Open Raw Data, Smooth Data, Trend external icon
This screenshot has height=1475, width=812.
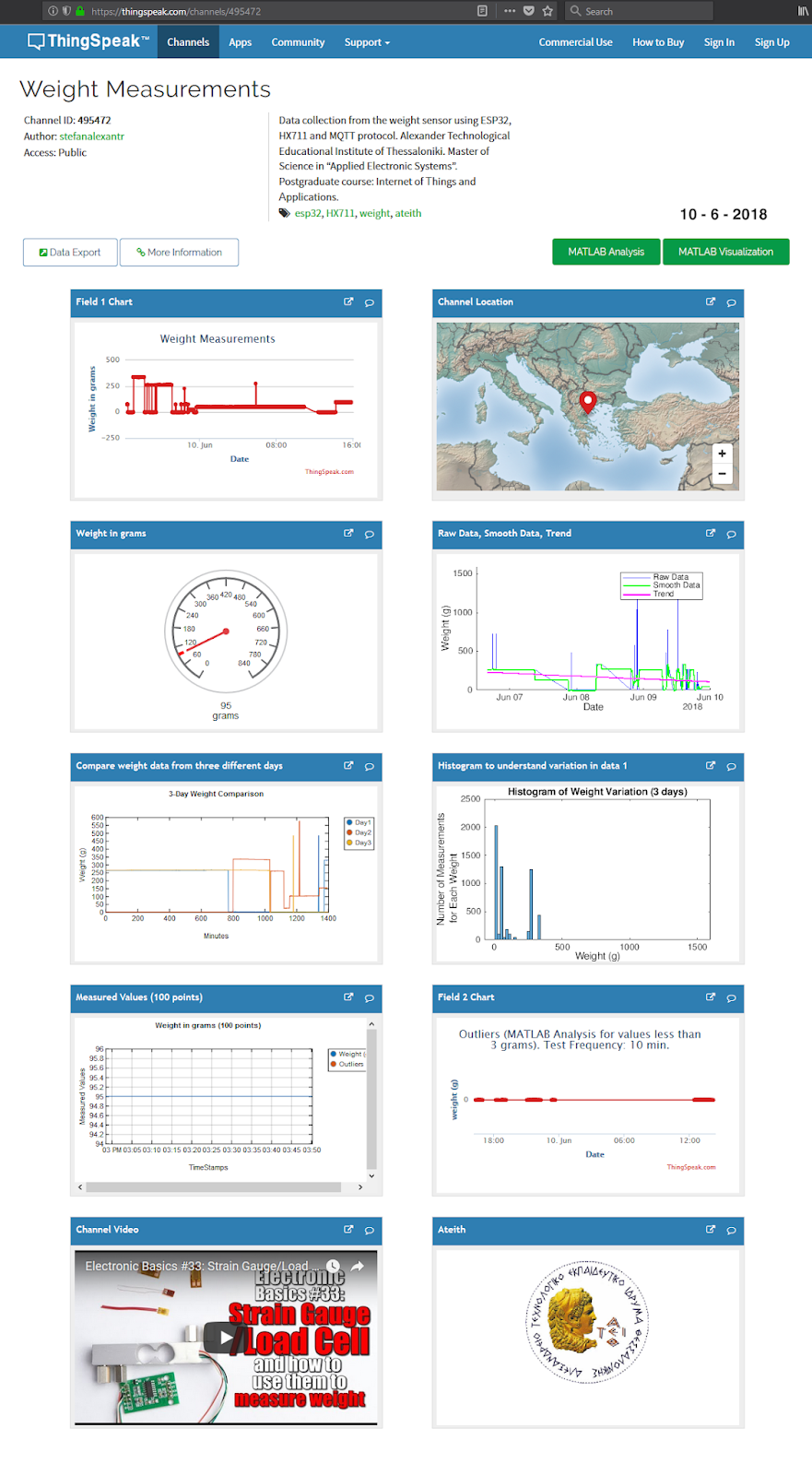tap(711, 533)
